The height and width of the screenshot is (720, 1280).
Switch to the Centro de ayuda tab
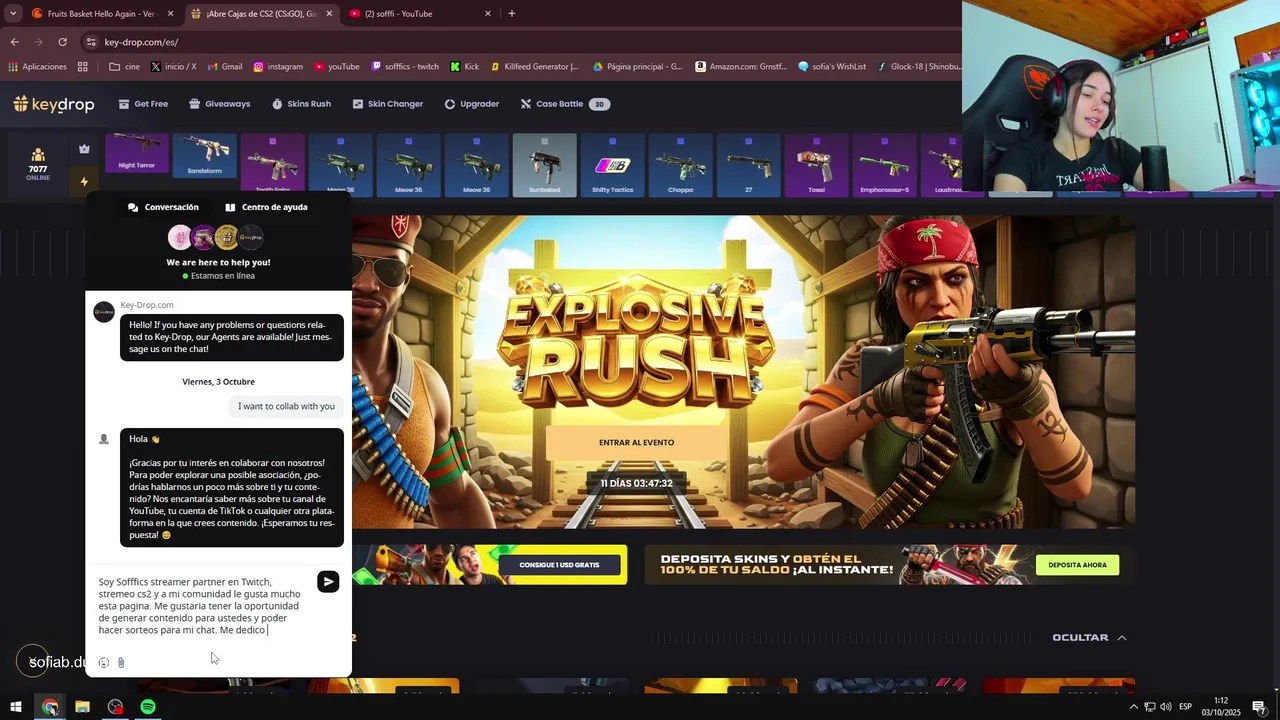pyautogui.click(x=266, y=207)
